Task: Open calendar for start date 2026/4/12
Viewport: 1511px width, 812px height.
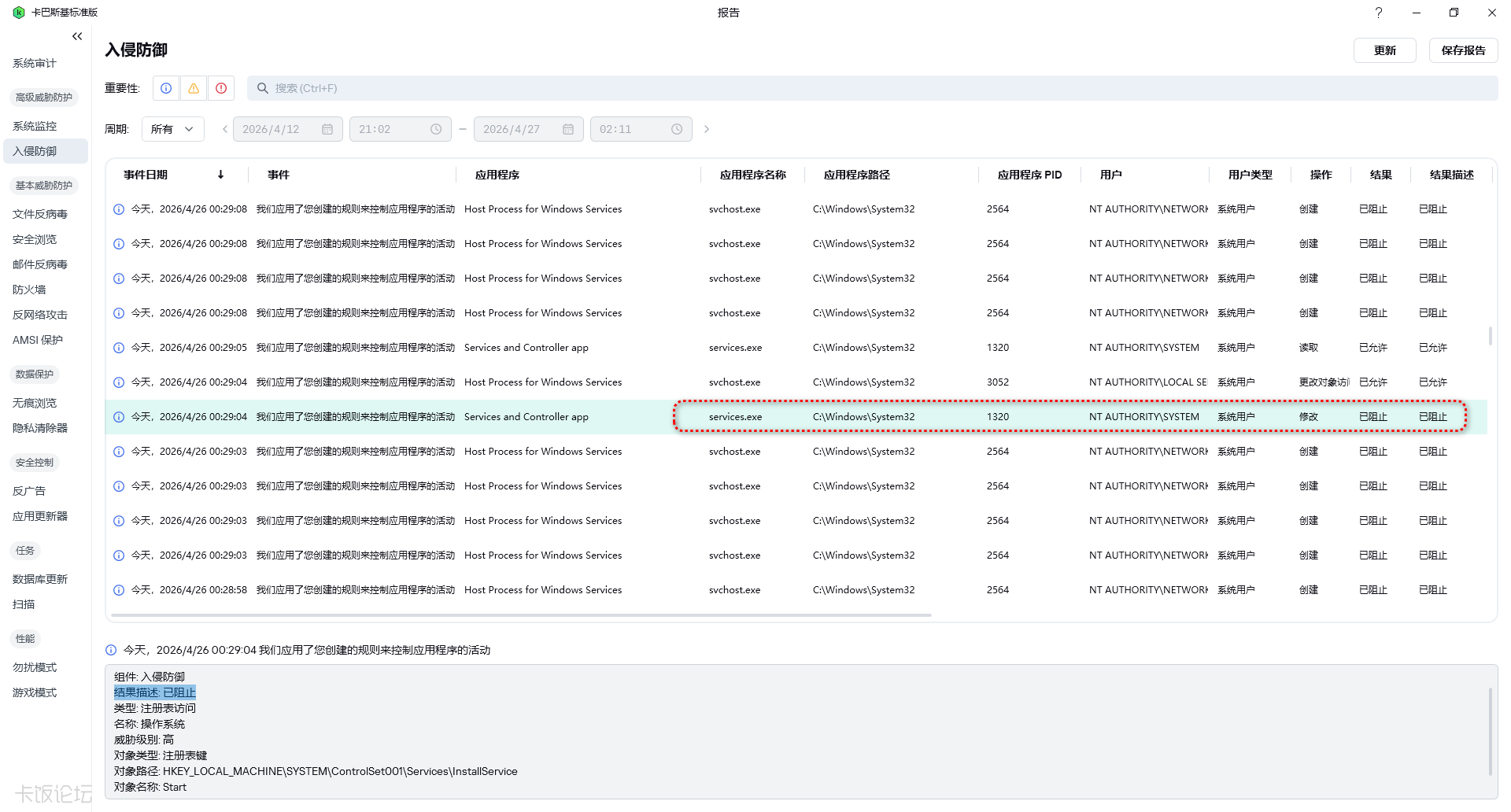Action: (327, 129)
